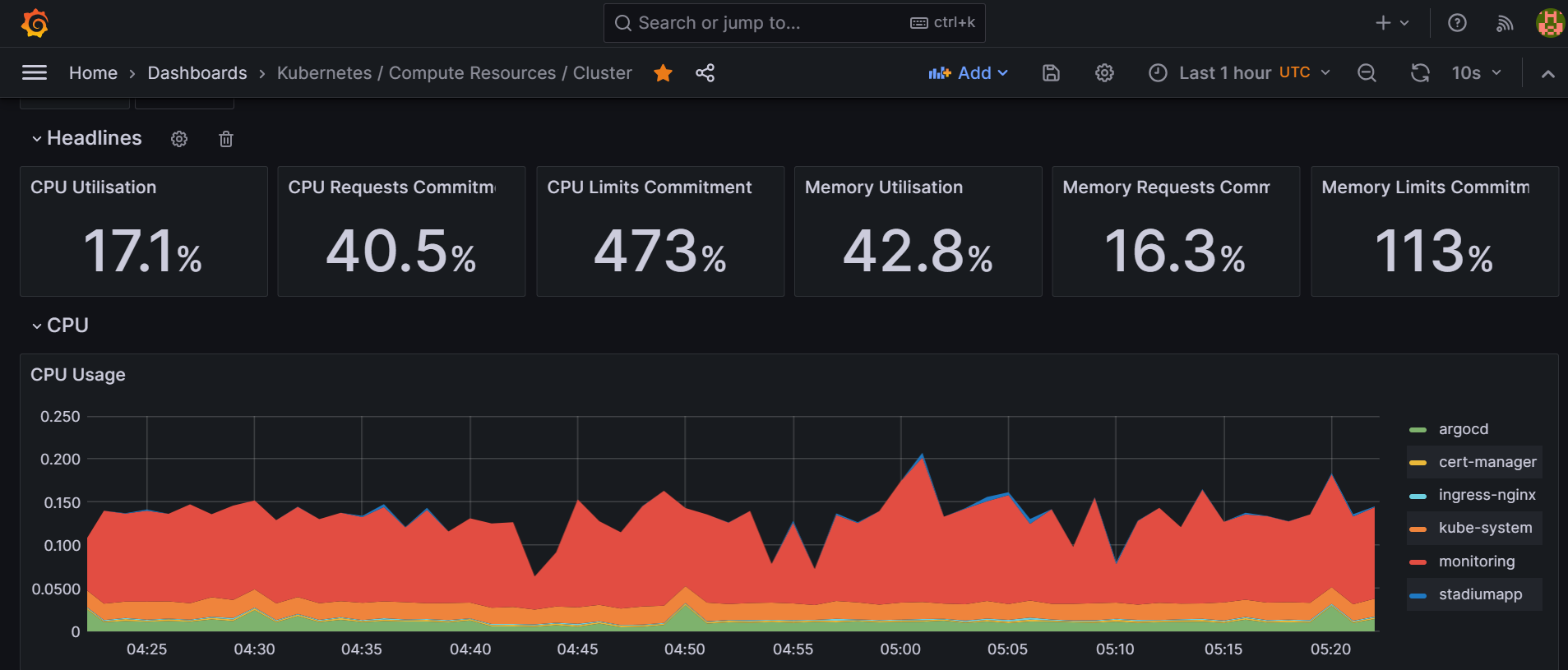Open CPU Limits Commitment panel title
The height and width of the screenshot is (670, 1568).
pyautogui.click(x=649, y=187)
